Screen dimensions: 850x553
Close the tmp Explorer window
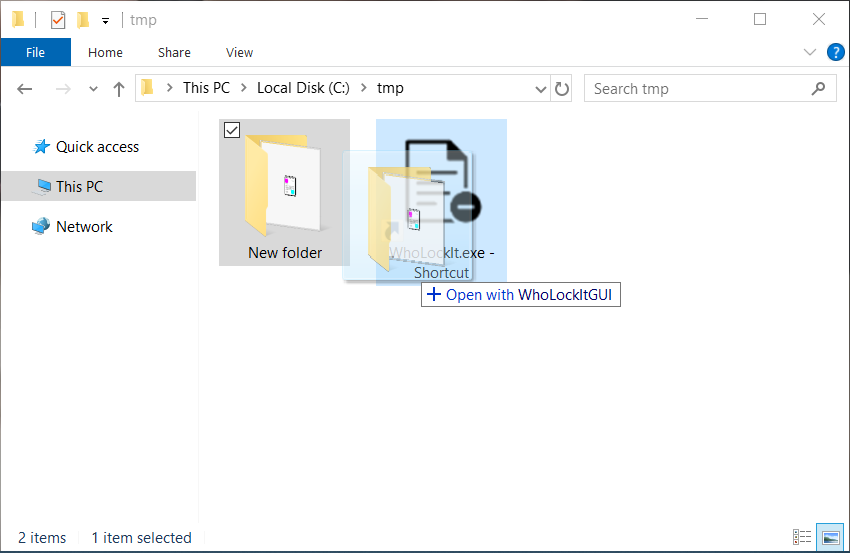click(819, 20)
